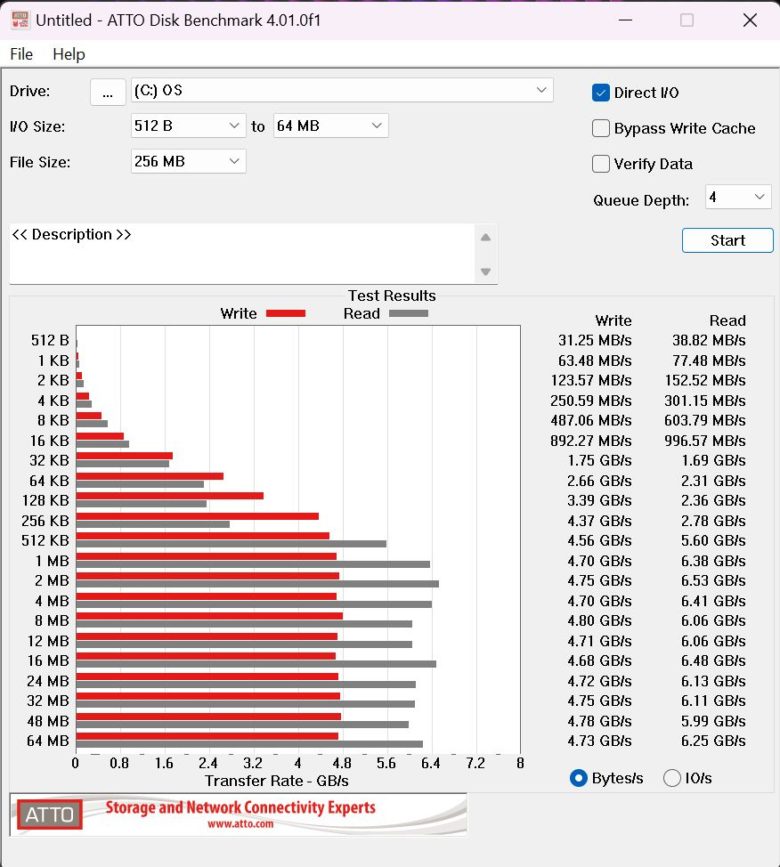
Task: Open the I/O Size 512 B dropdown
Action: point(188,126)
